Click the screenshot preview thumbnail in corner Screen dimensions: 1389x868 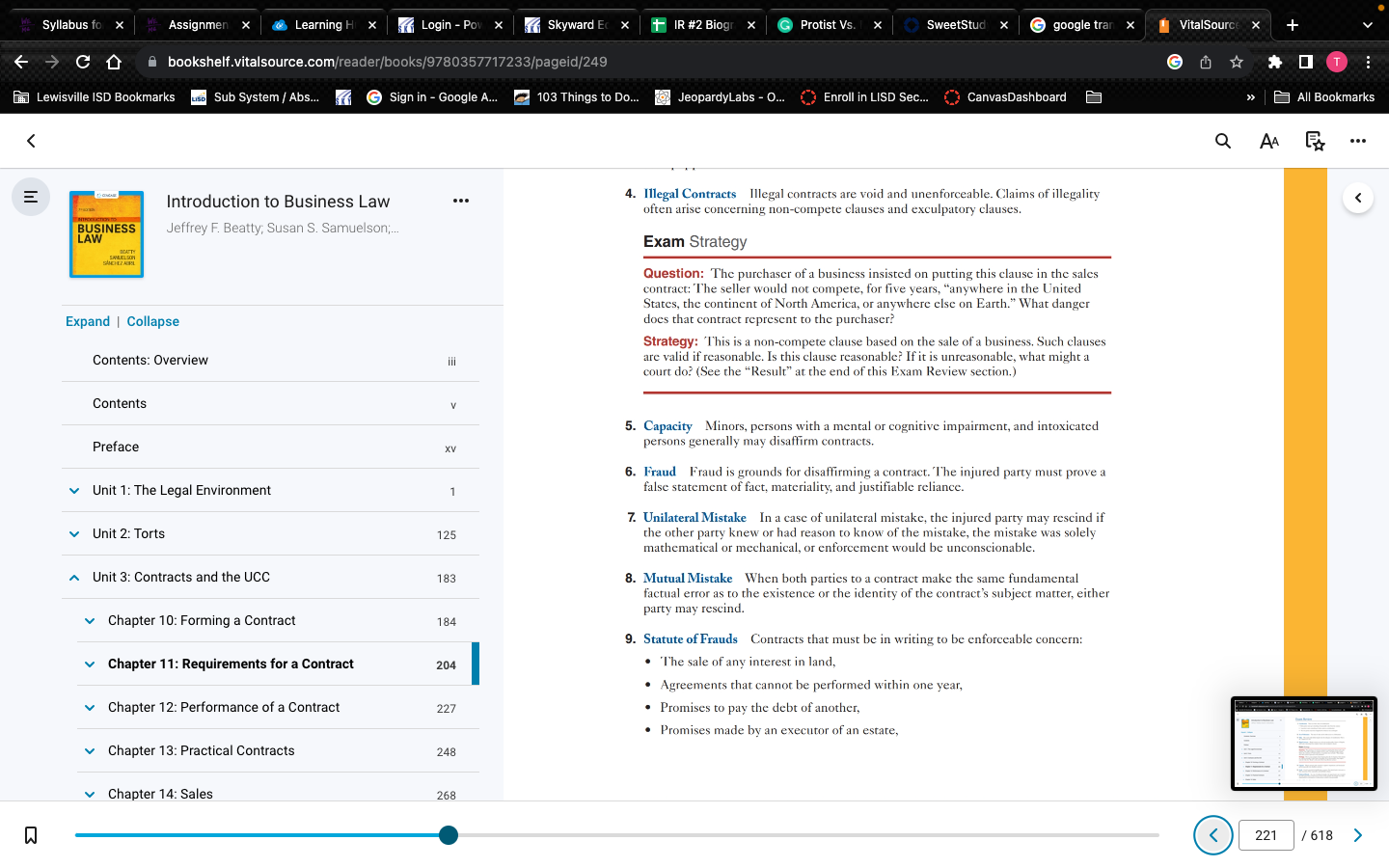[1304, 744]
